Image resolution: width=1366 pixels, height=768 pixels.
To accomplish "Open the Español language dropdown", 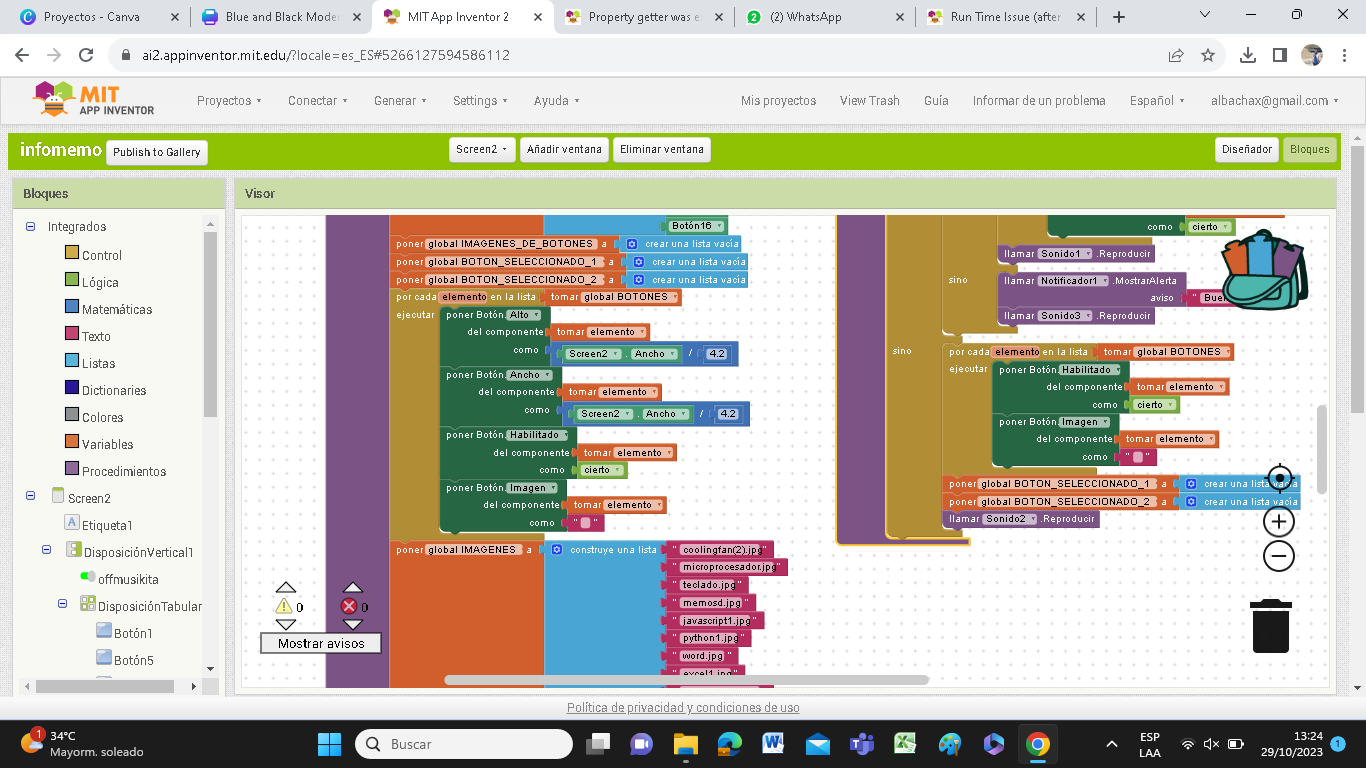I will (x=1156, y=100).
